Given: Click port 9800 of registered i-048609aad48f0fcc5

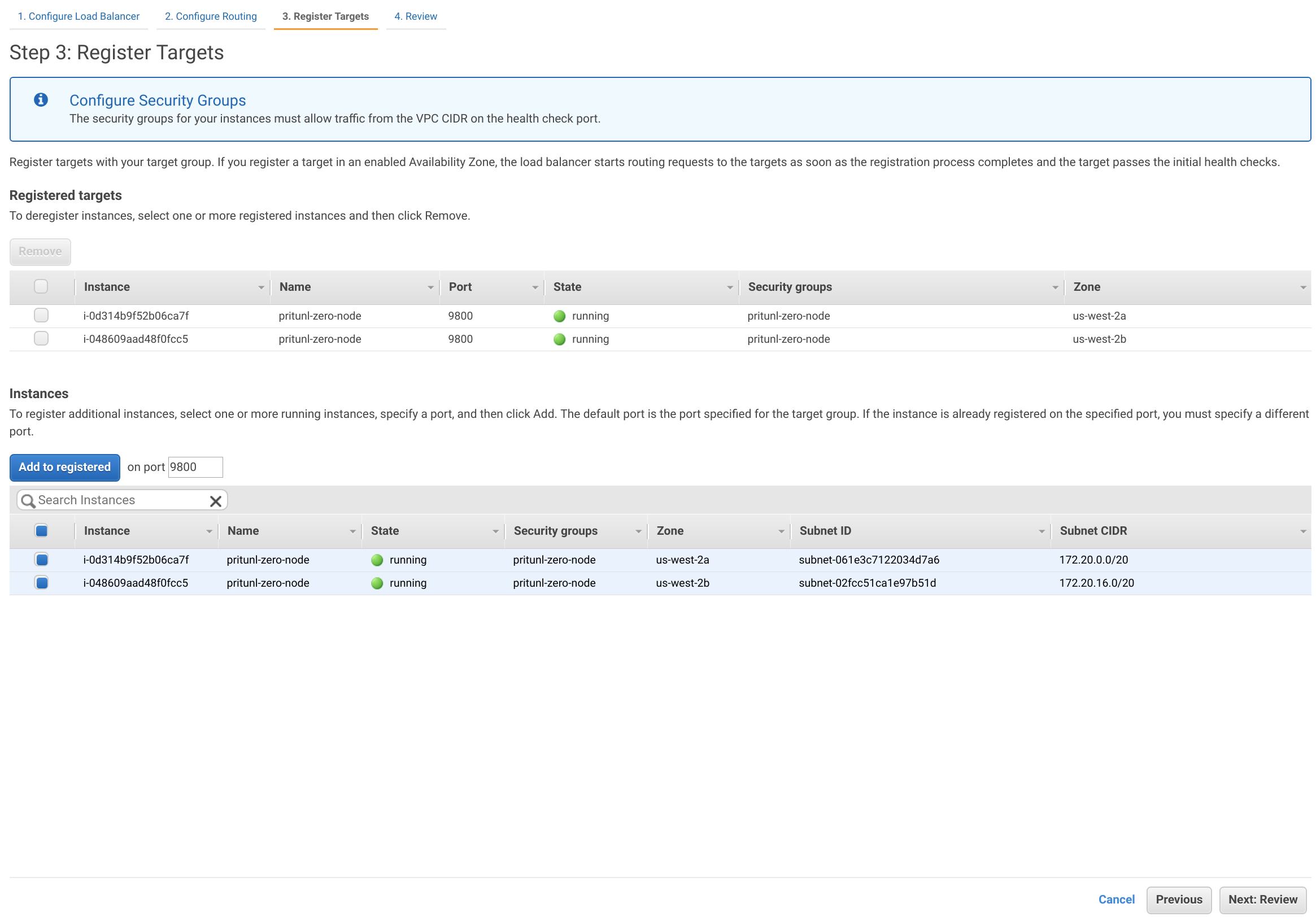Looking at the screenshot, I should [460, 339].
